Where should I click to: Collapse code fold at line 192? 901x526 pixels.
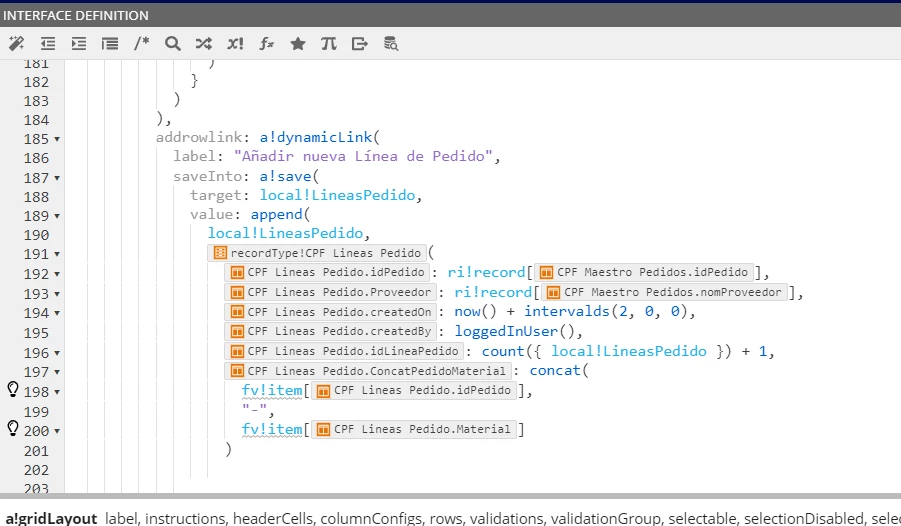(x=57, y=275)
